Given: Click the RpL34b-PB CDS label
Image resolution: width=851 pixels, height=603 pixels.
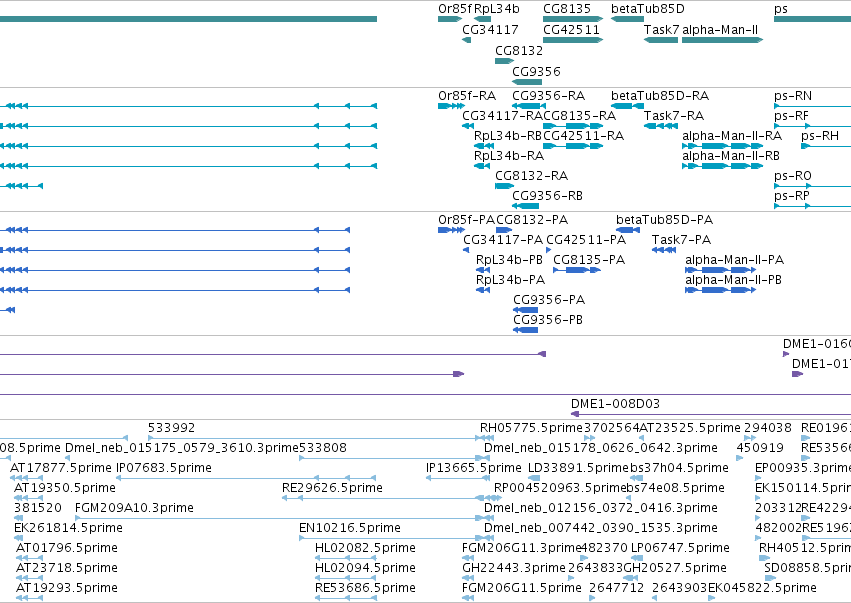Looking at the screenshot, I should [509, 260].
